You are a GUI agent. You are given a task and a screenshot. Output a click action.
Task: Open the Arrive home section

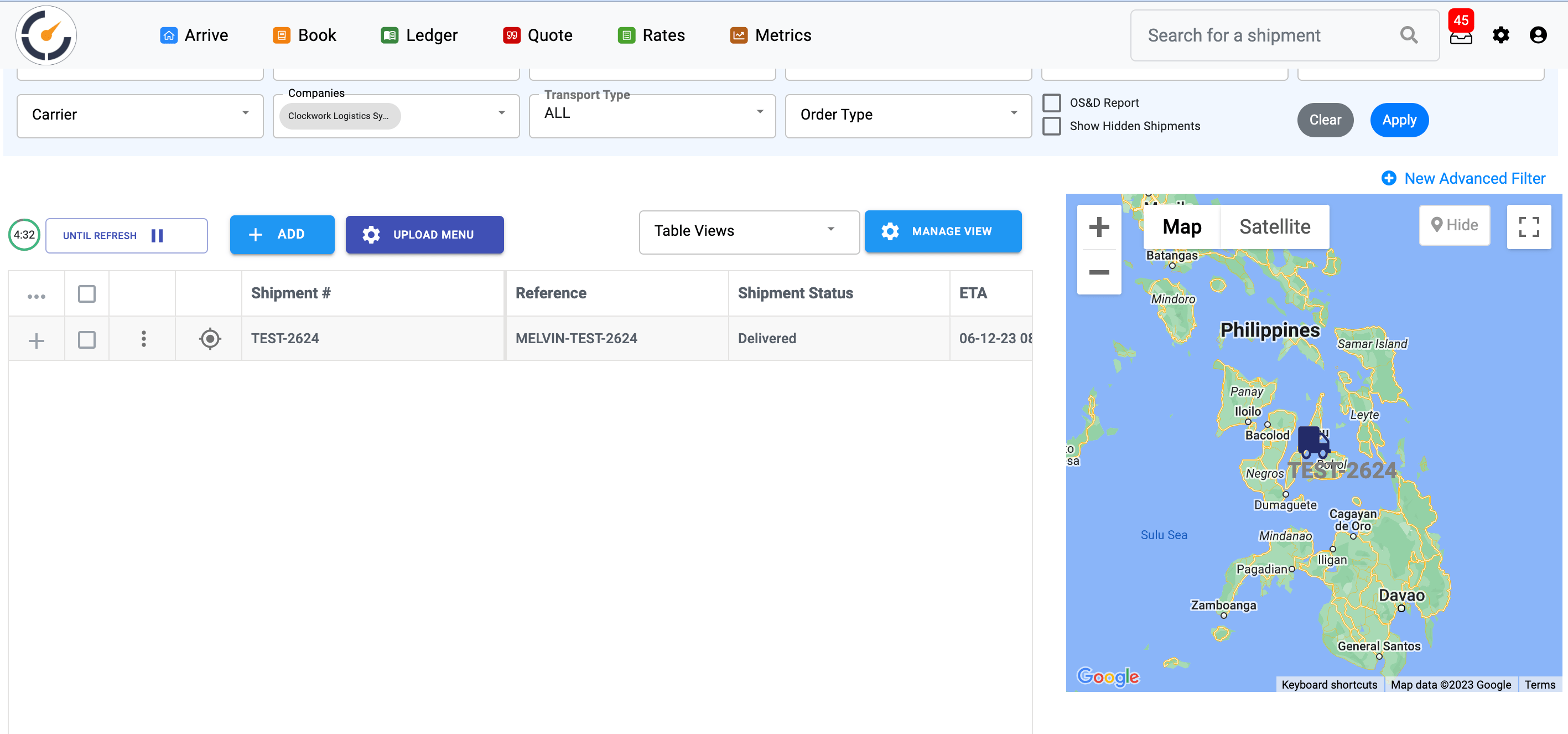(194, 35)
